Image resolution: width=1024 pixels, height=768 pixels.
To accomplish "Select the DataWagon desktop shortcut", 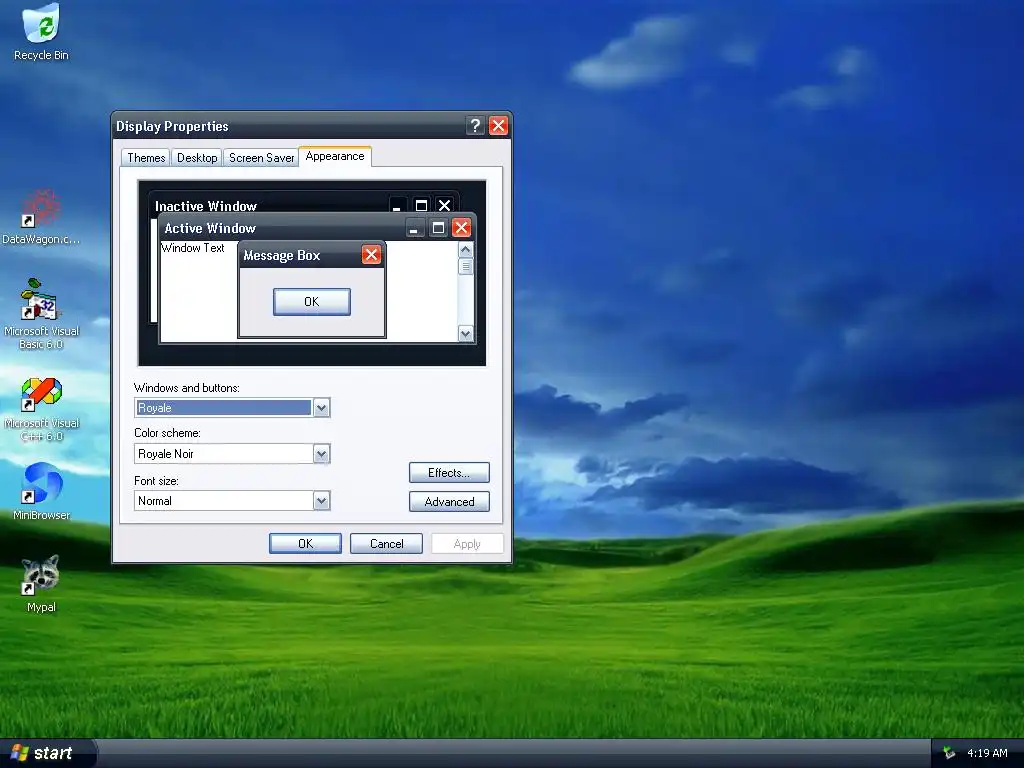I will tap(40, 217).
